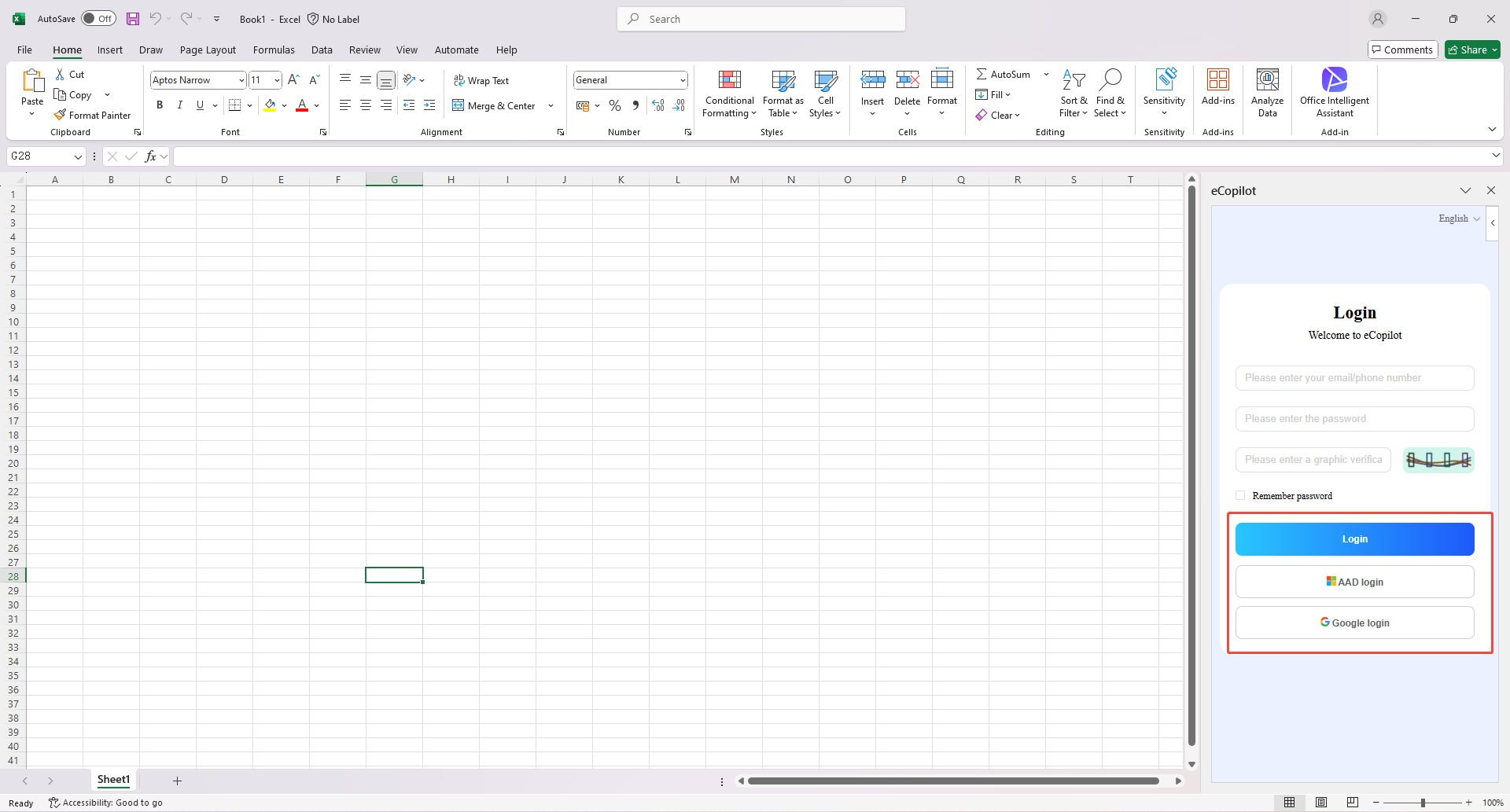Open the number format dropdown

[683, 79]
